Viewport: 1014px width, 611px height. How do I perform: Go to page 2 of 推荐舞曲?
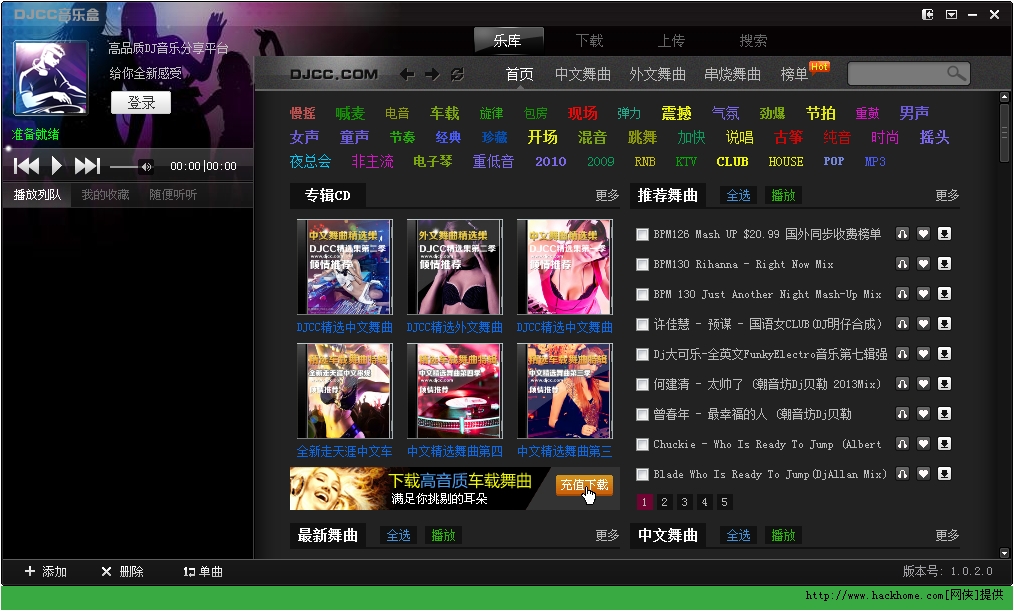[x=664, y=502]
